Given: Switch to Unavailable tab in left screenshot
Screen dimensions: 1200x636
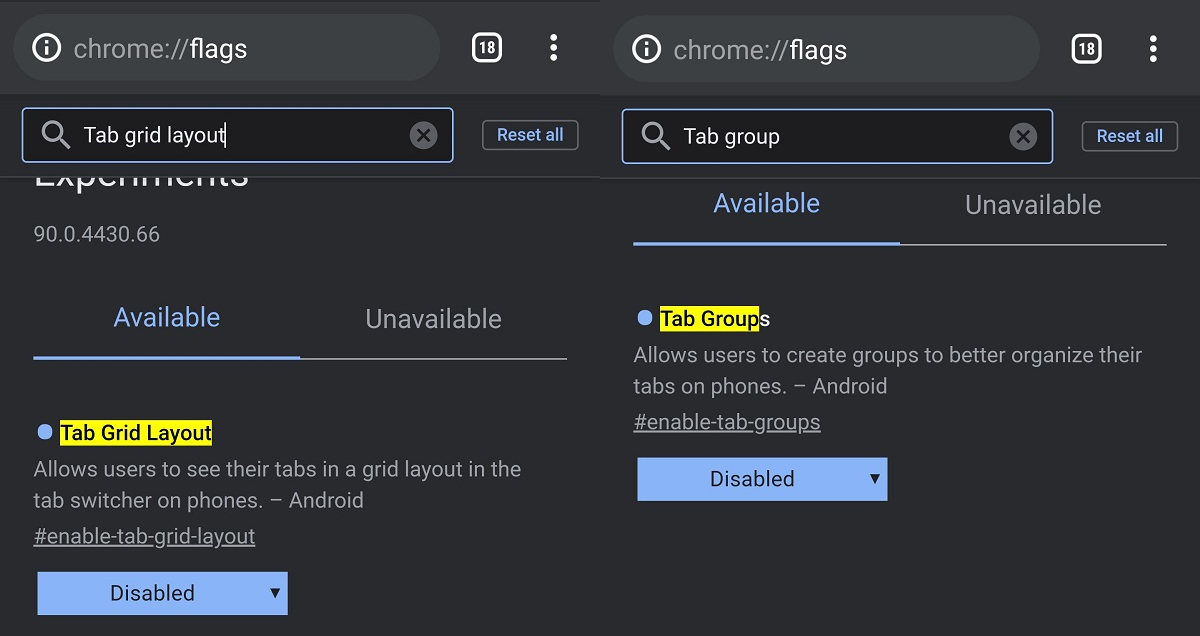Looking at the screenshot, I should pos(433,319).
